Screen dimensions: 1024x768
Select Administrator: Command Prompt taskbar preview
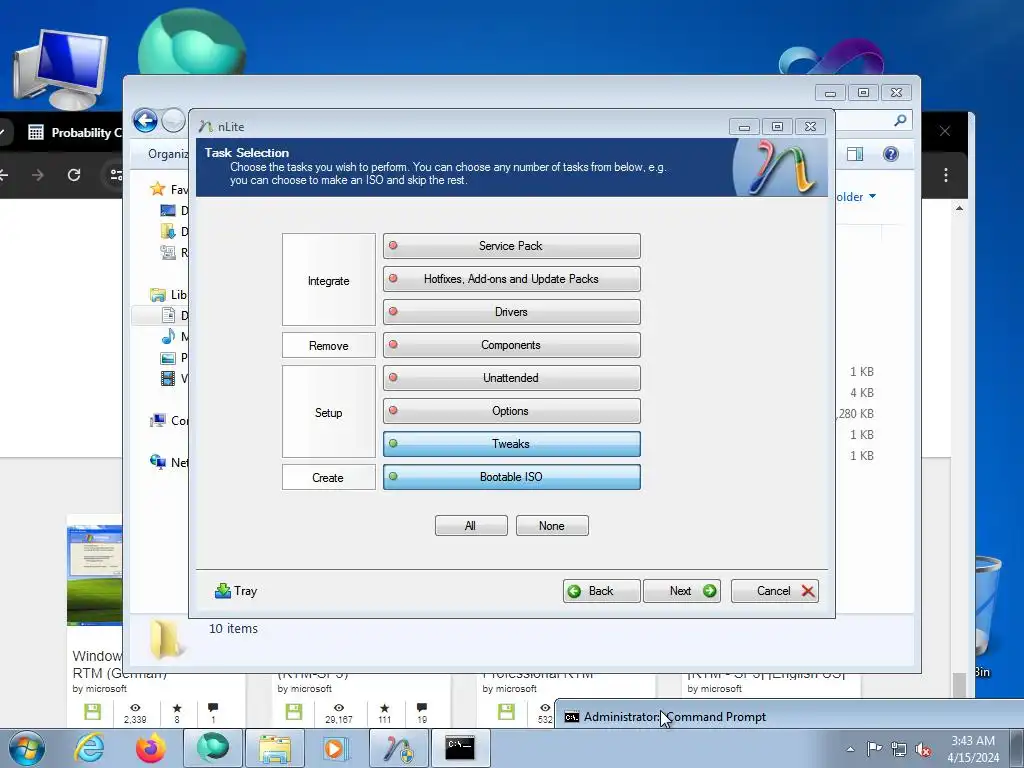pyautogui.click(x=788, y=716)
